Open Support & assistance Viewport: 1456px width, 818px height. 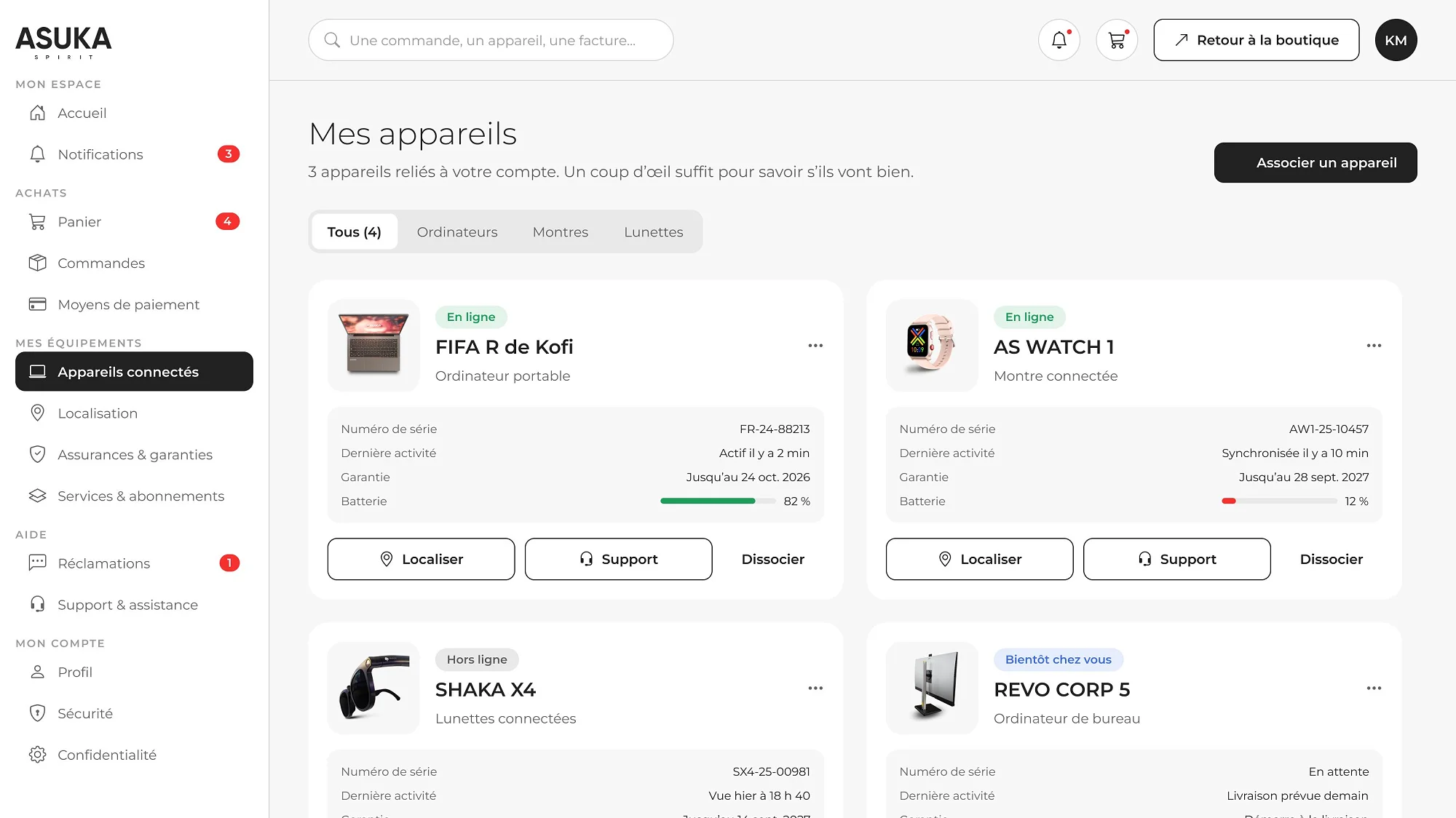point(134,605)
